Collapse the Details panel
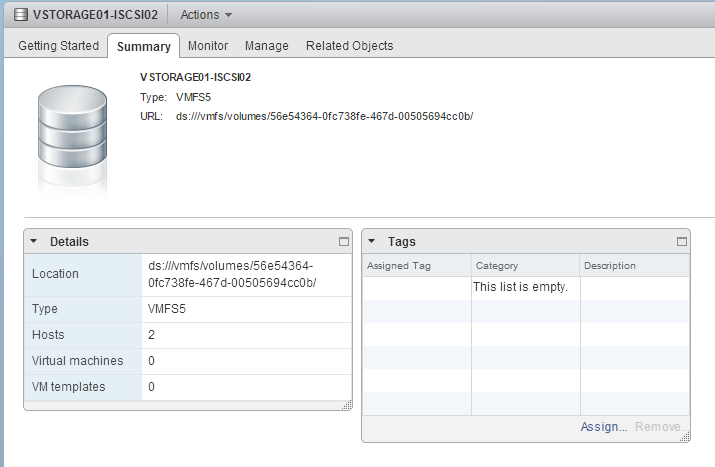Image resolution: width=715 pixels, height=467 pixels. point(34,241)
